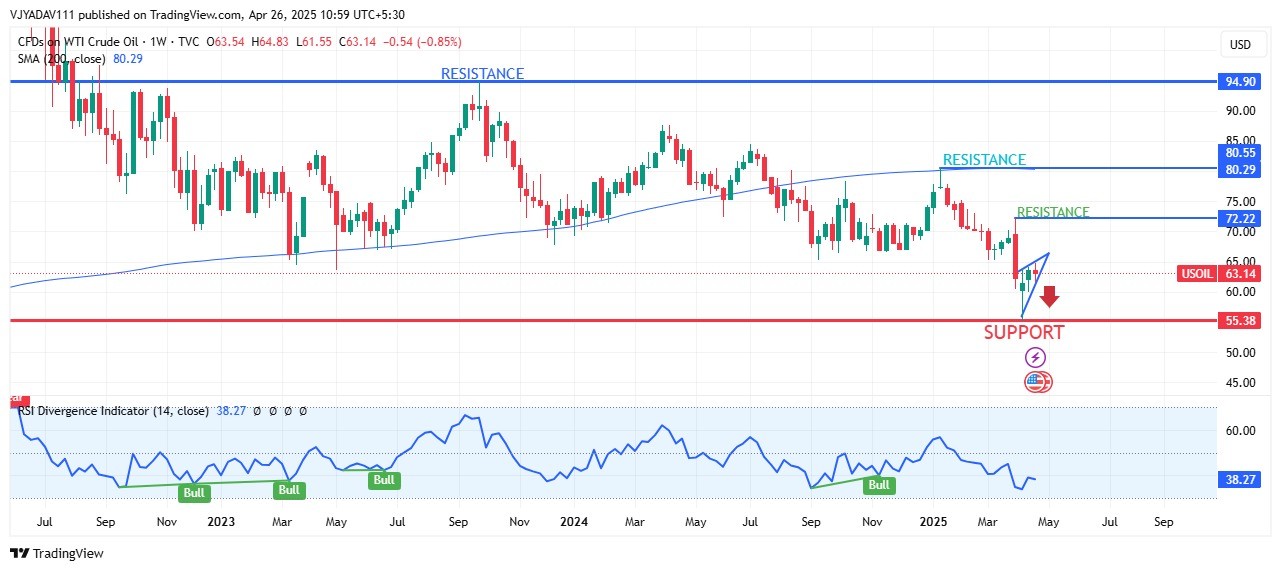Click the 72.22 resistance price label
This screenshot has width=1281, height=571.
coord(1240,218)
